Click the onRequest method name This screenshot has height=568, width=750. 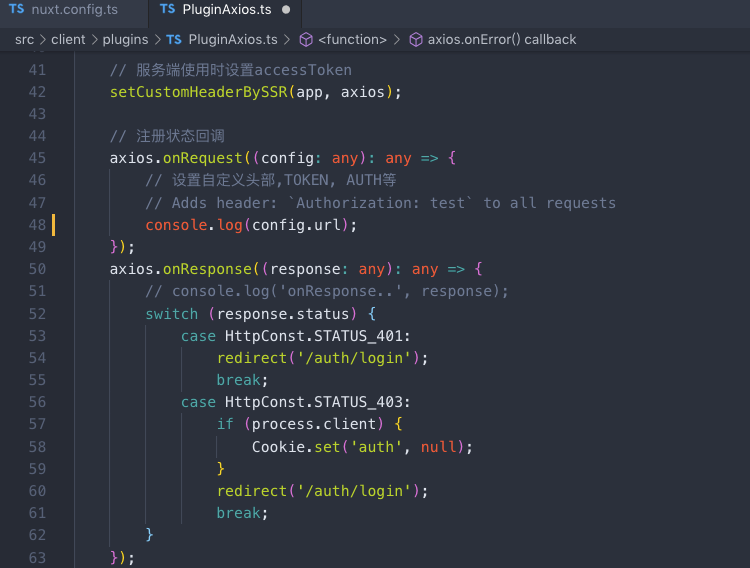click(203, 158)
